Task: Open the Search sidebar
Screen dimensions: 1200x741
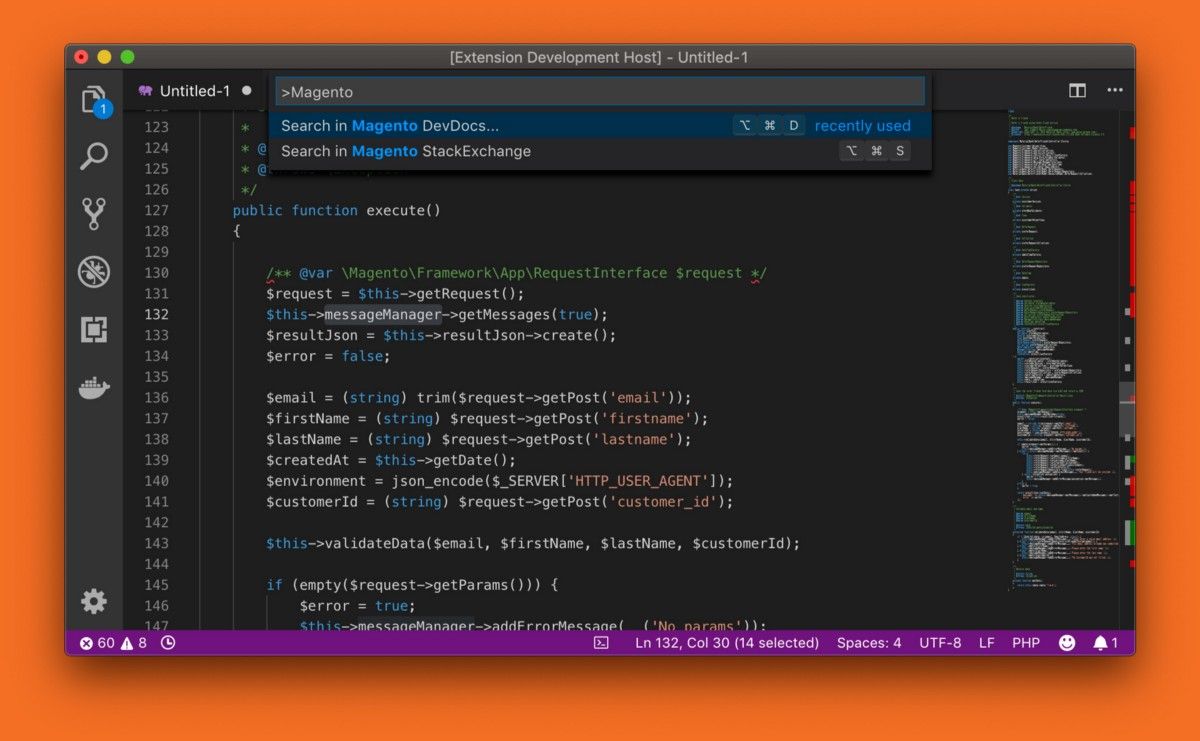Action: [93, 156]
